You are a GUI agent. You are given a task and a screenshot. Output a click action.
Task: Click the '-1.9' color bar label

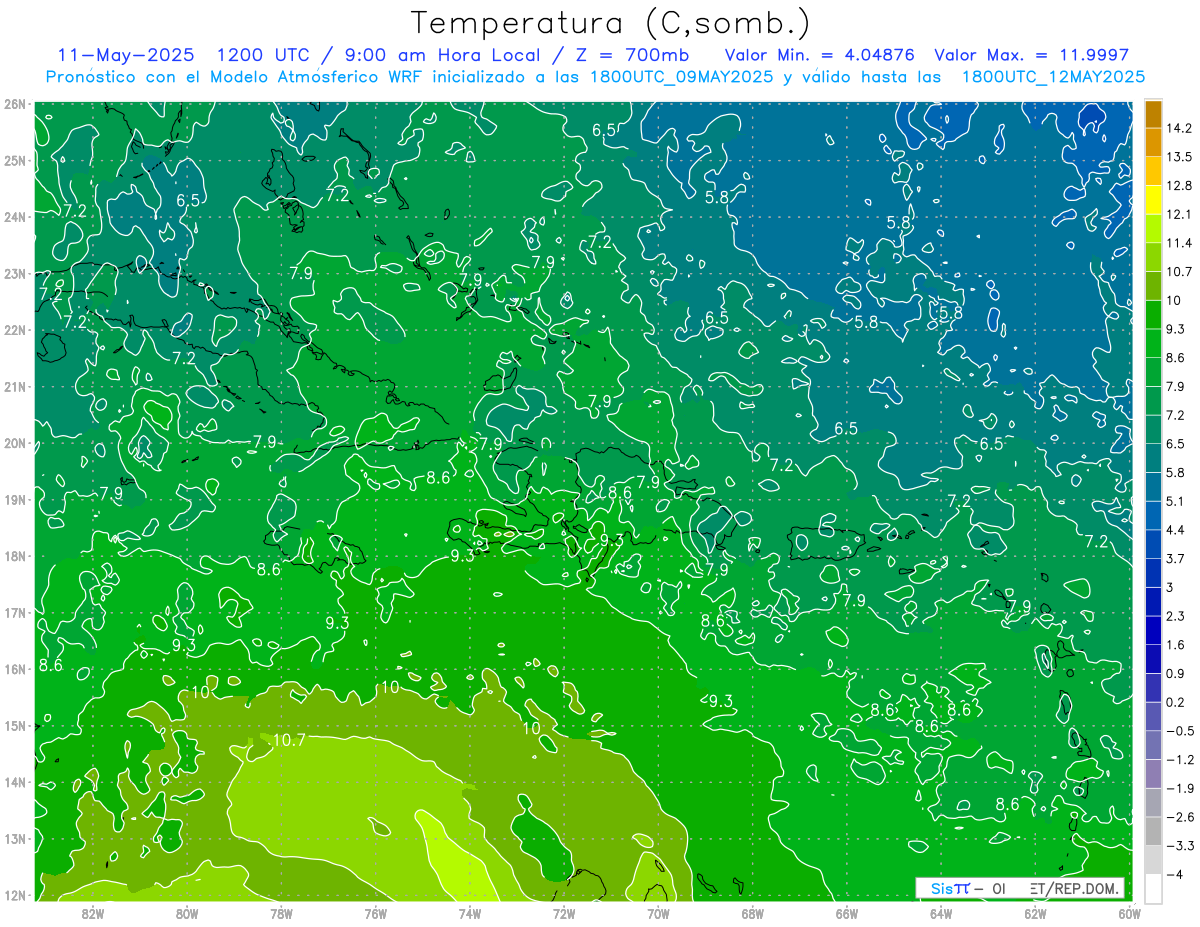click(1180, 787)
